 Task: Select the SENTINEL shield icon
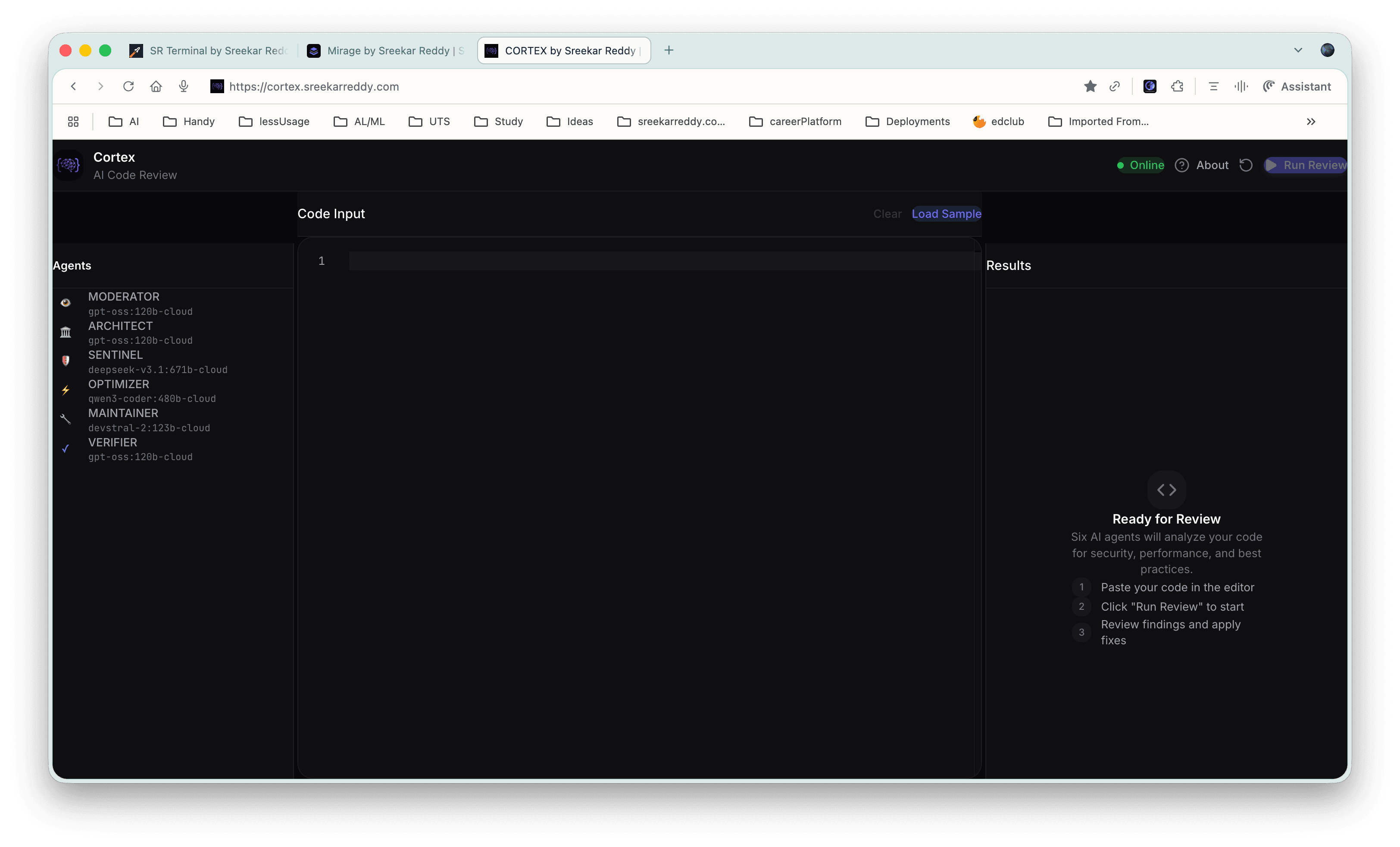[66, 361]
